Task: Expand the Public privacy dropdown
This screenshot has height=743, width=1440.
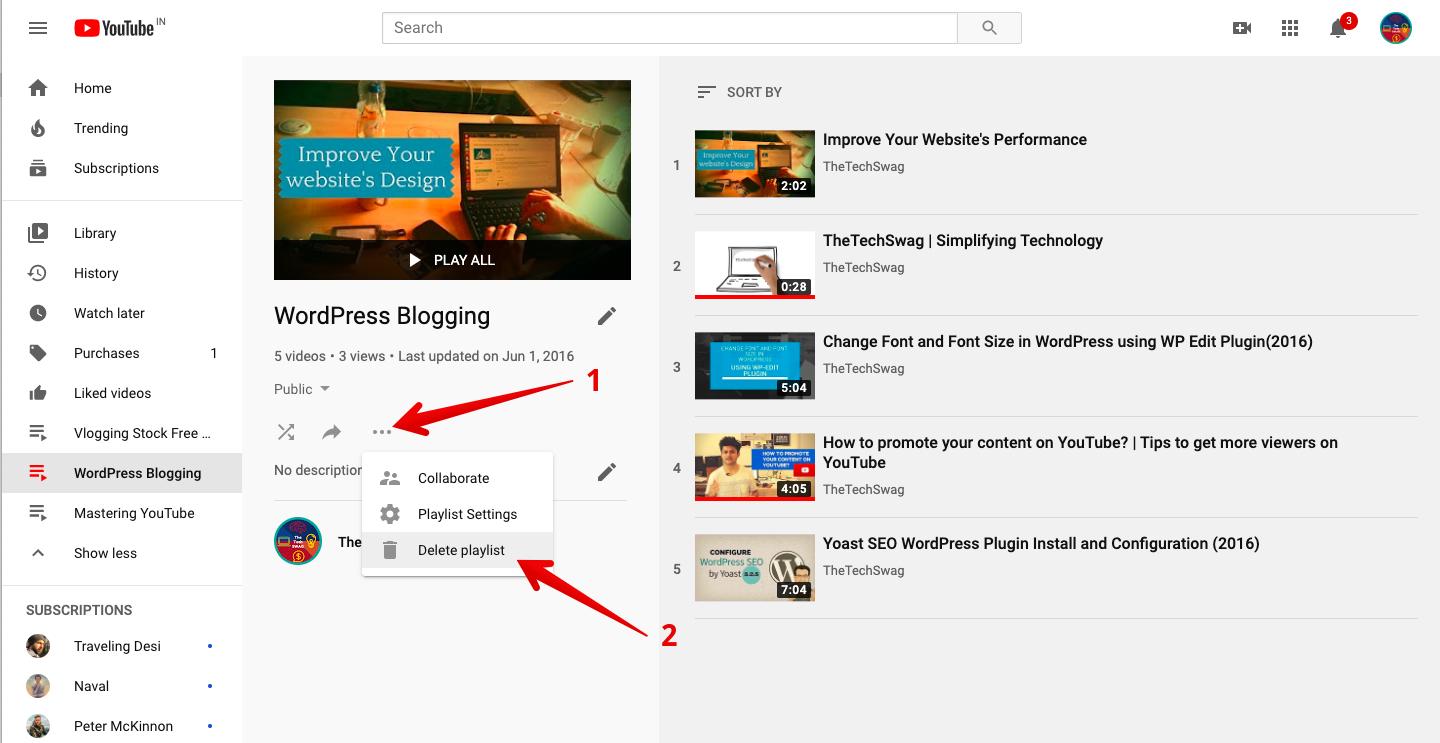Action: point(302,389)
